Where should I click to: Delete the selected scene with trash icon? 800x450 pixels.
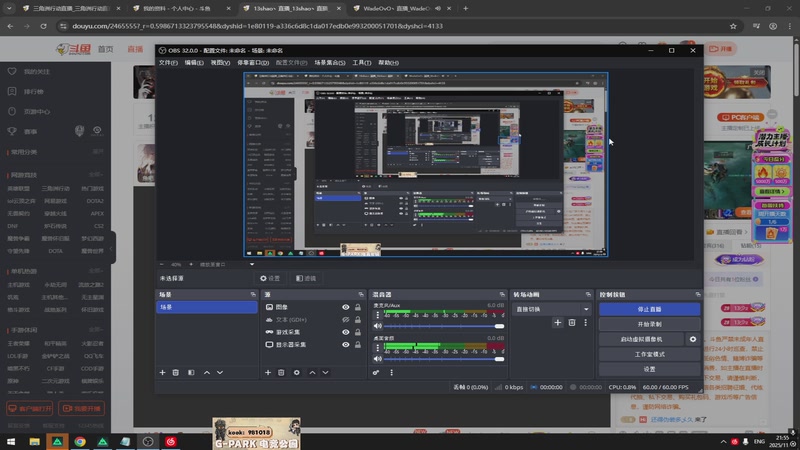177,372
